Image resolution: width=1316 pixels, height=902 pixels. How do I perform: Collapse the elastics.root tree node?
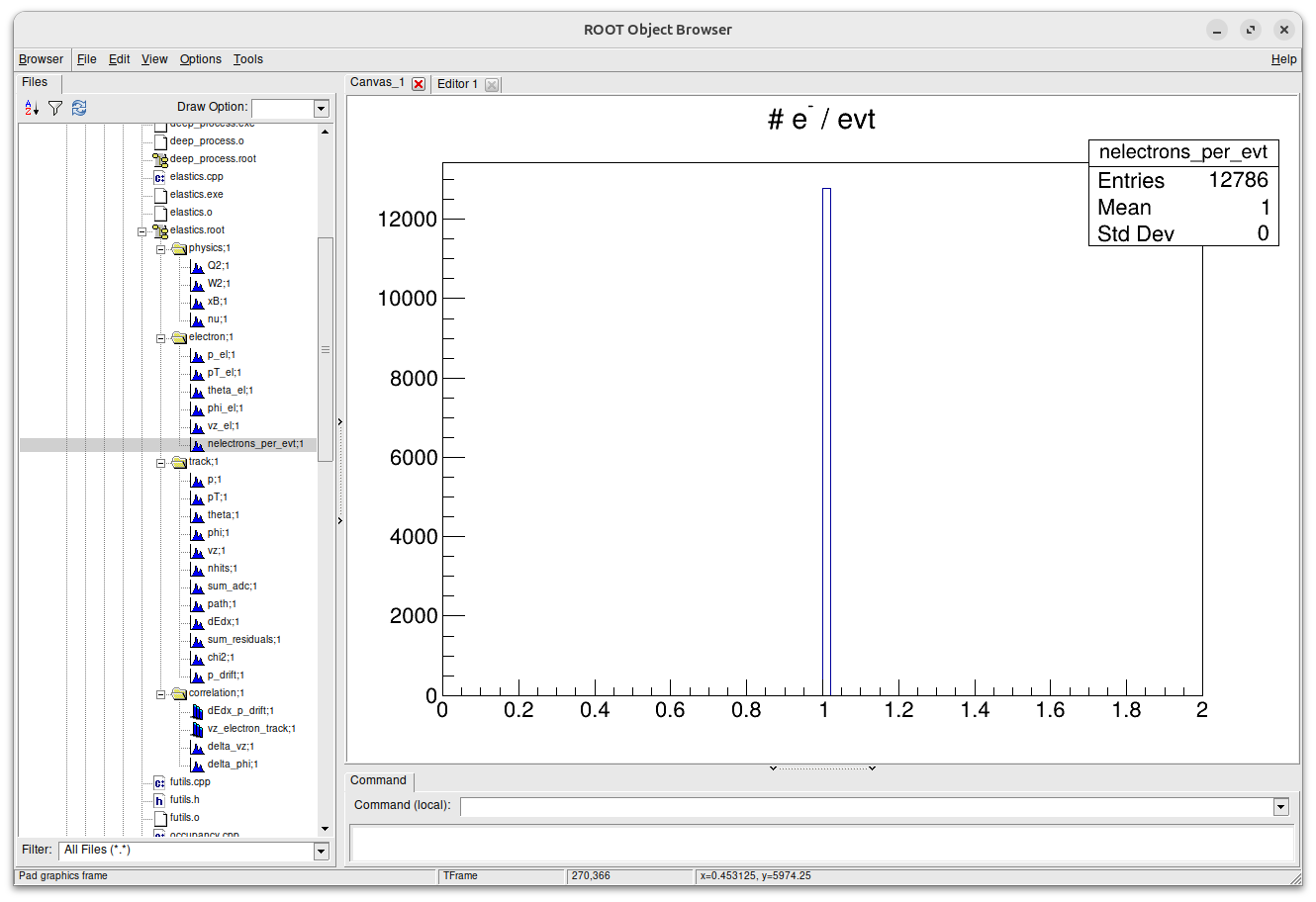(x=141, y=231)
